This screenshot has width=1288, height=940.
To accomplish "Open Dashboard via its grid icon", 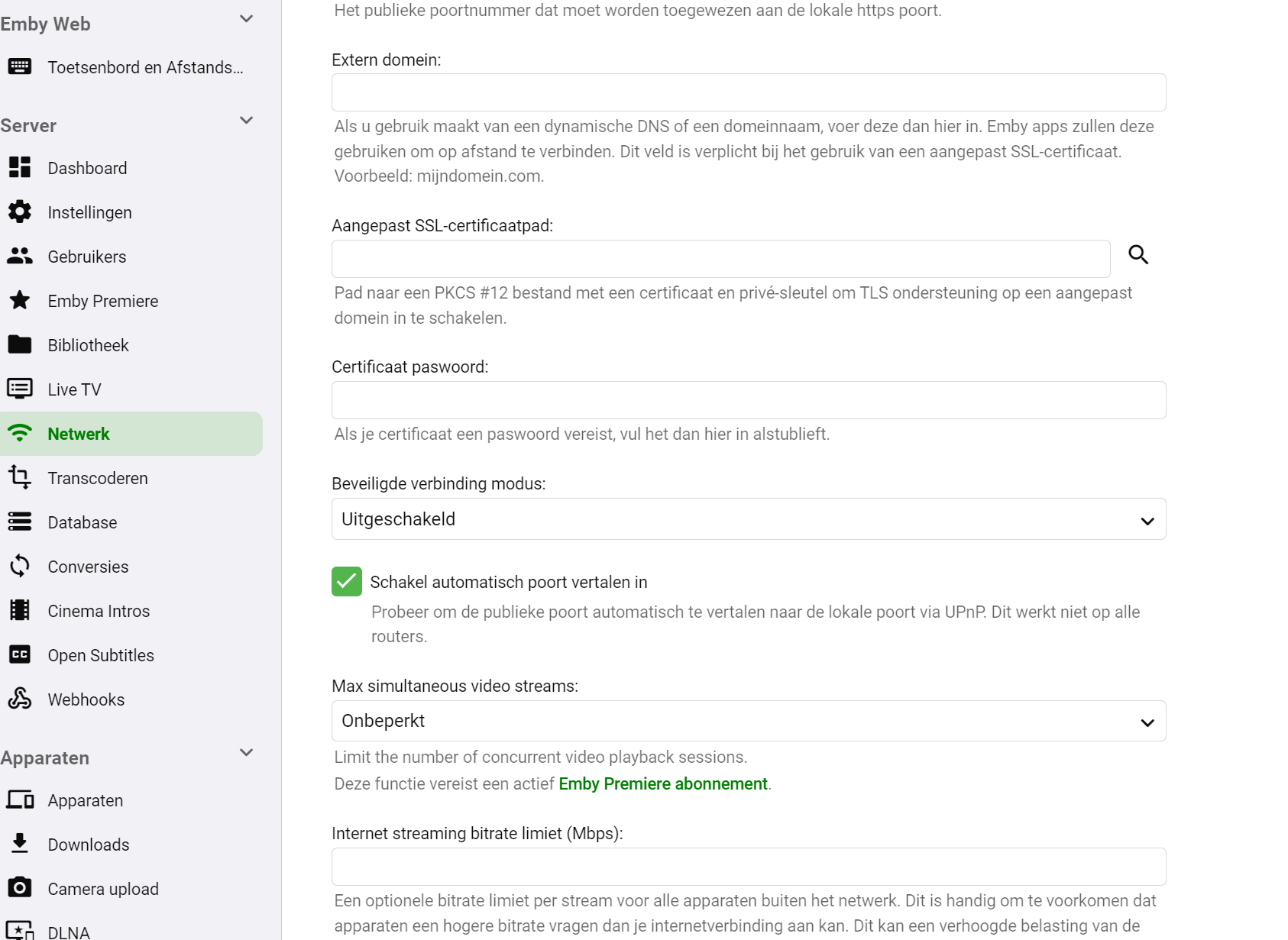I will click(20, 167).
